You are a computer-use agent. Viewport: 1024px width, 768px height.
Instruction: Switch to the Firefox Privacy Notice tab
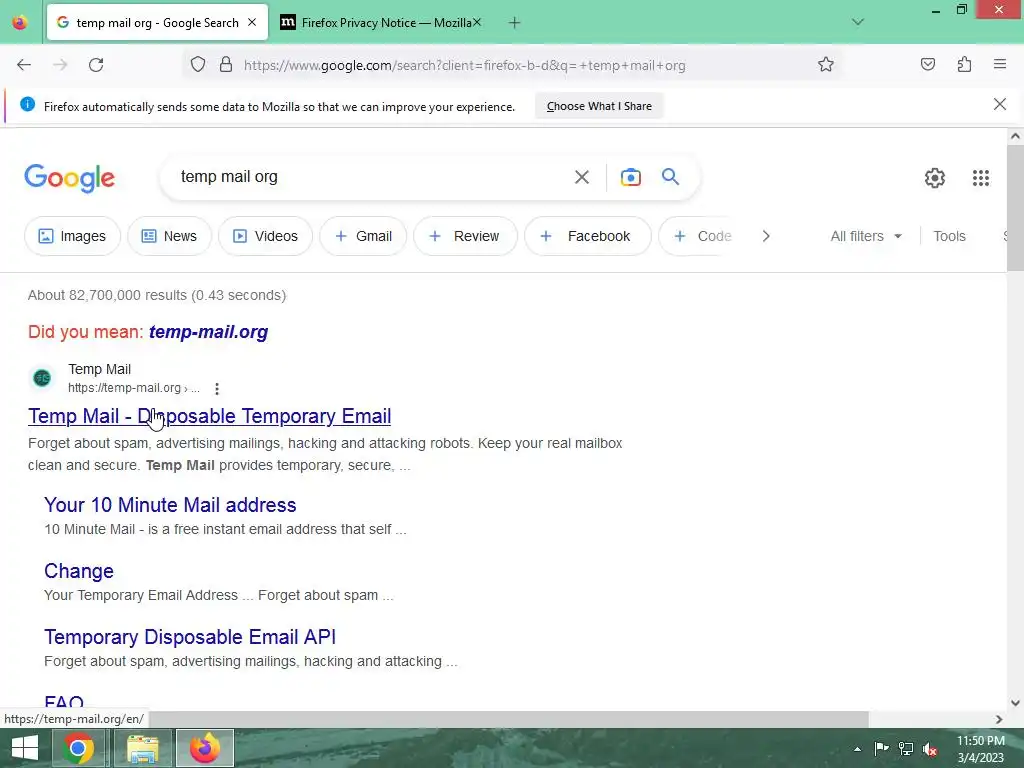tap(380, 22)
